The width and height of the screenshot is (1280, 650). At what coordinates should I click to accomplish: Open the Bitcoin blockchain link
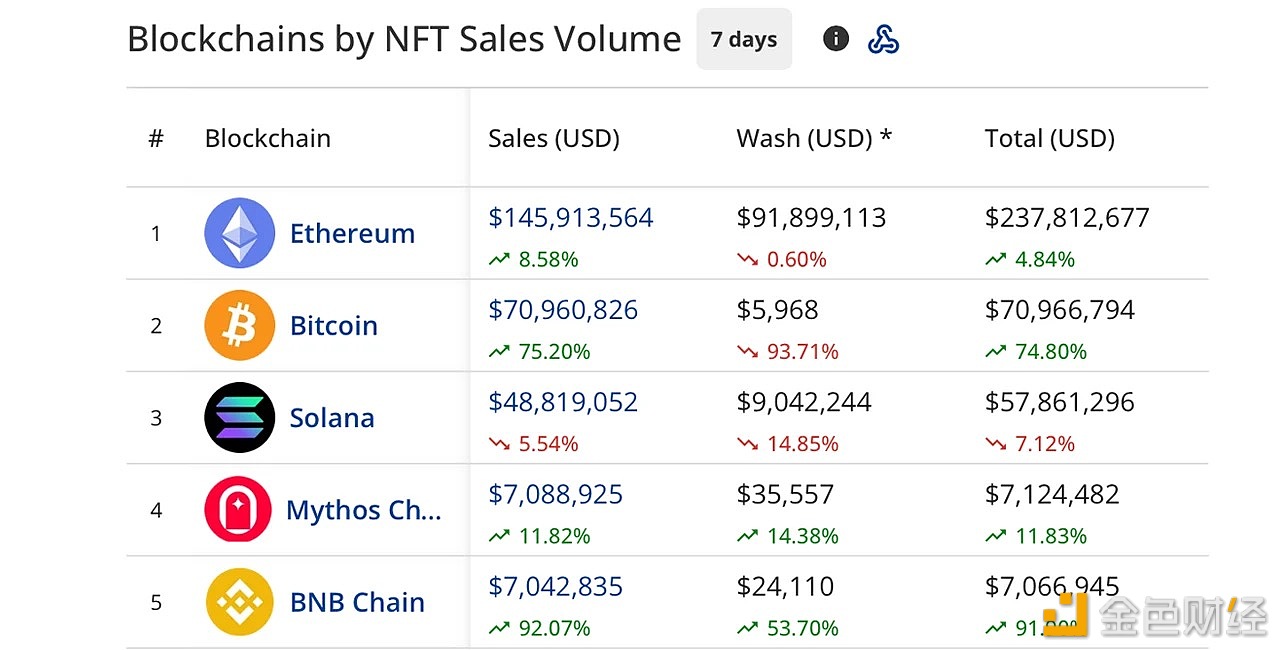[334, 326]
